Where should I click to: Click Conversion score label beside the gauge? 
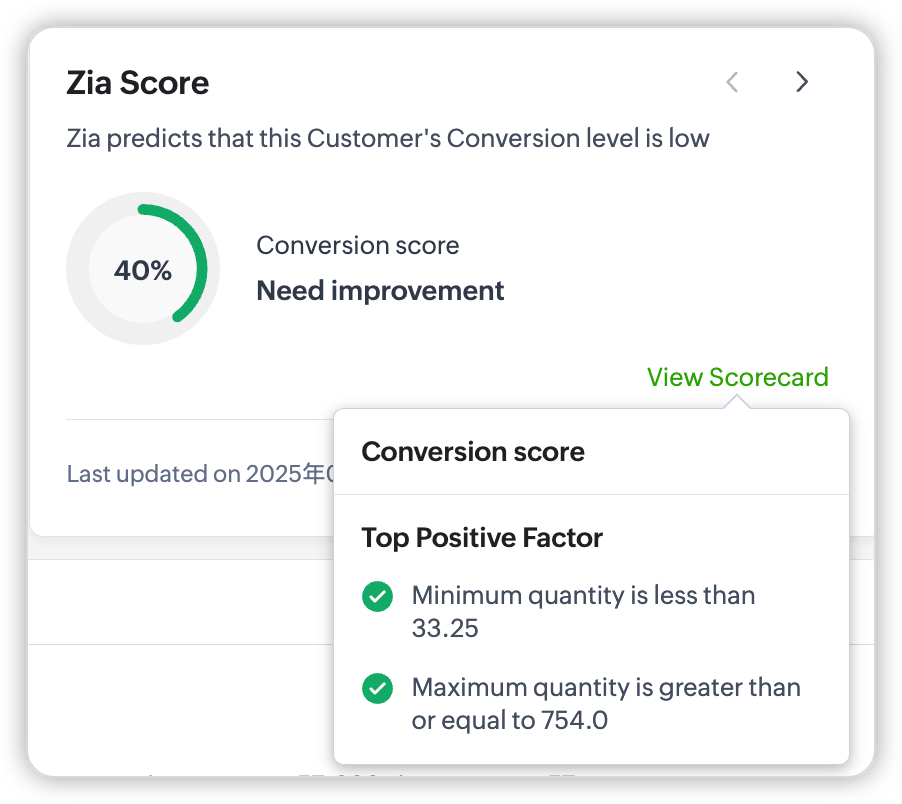(358, 245)
